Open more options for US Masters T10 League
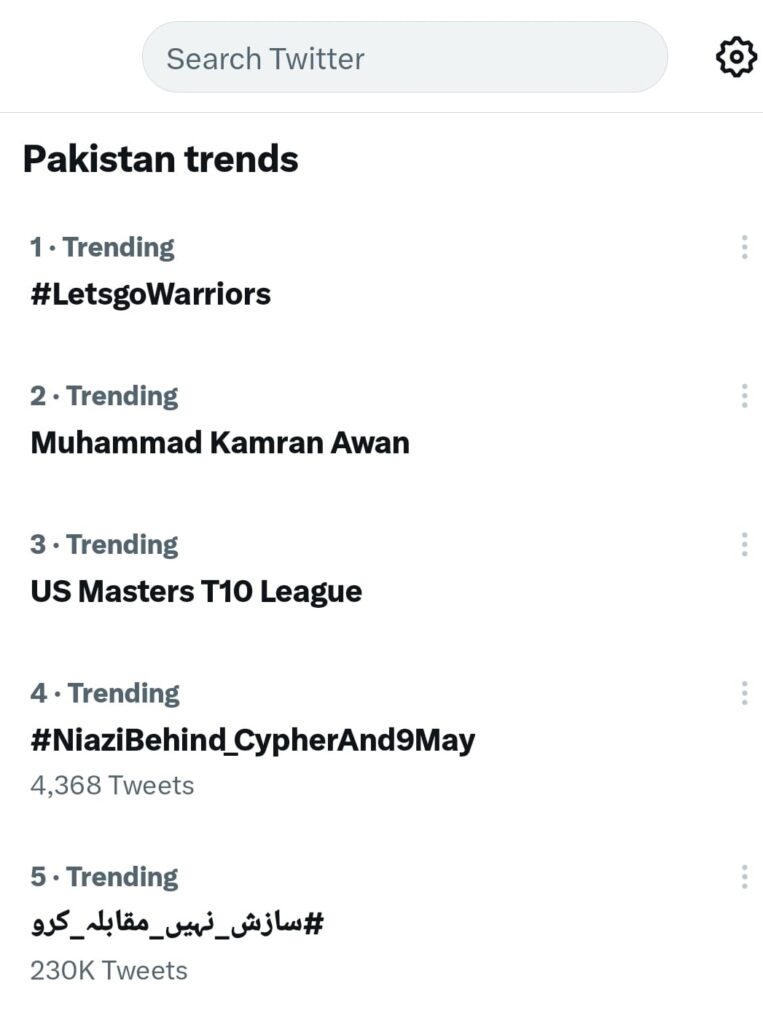The image size is (763, 1024). (744, 544)
